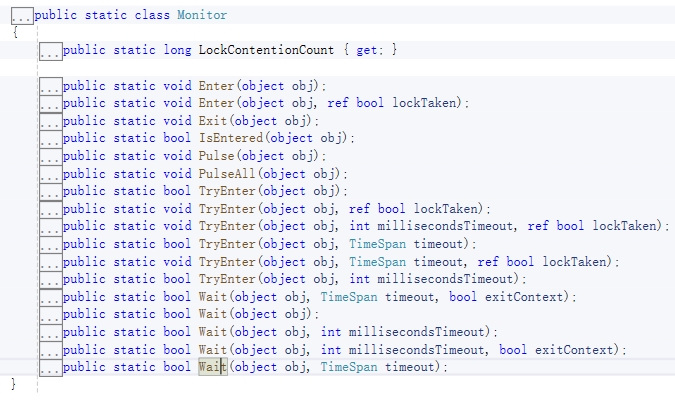
Task: Expand collapsed block before LockContentionCount property
Action: coord(50,51)
